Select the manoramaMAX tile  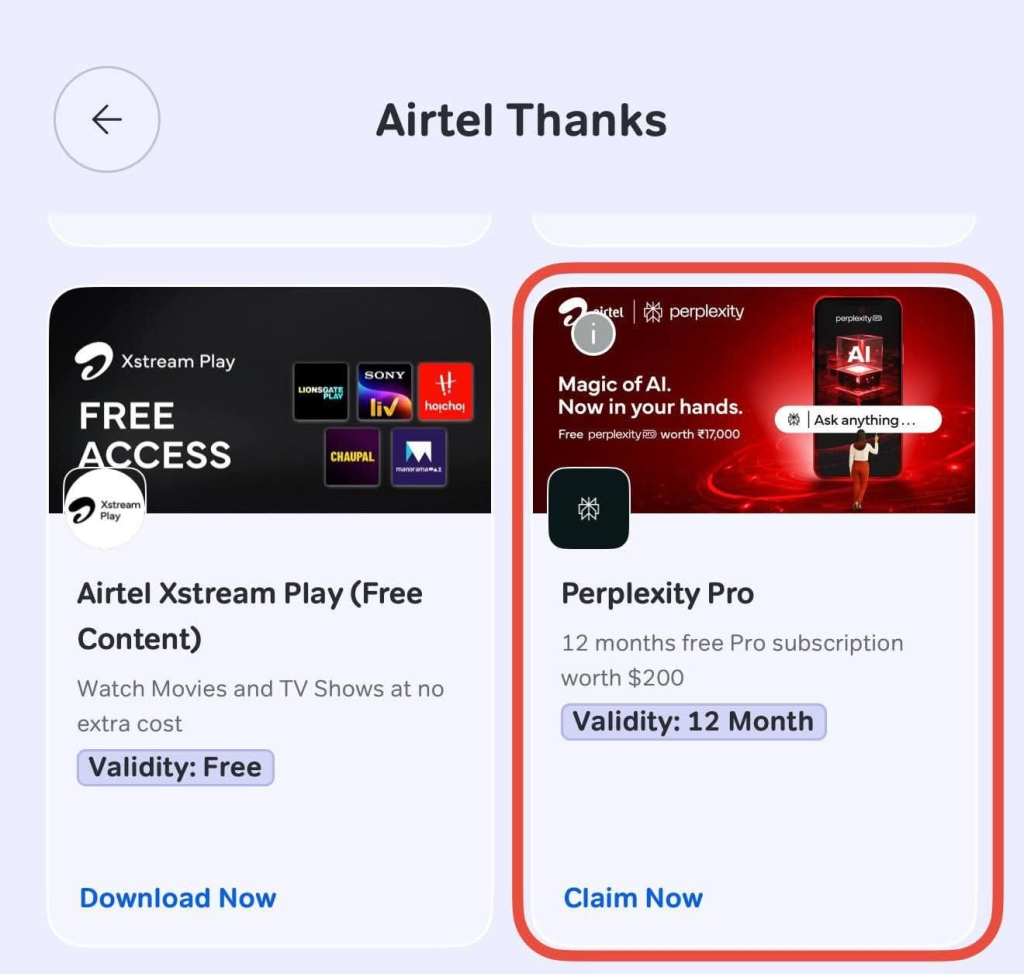point(419,457)
